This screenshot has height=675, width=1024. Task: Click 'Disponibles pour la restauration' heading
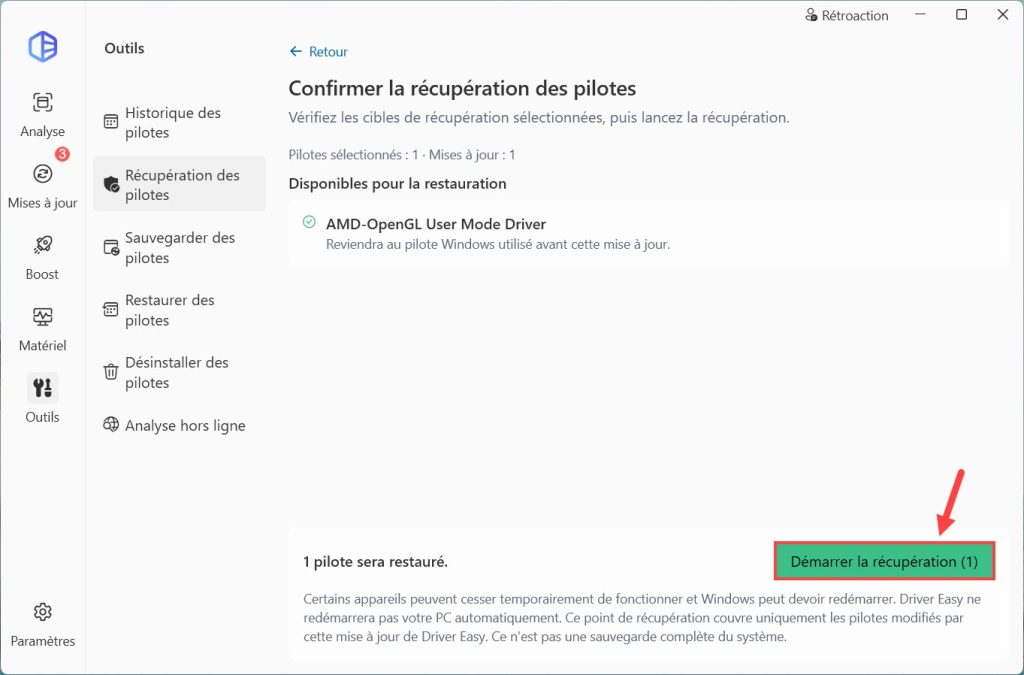click(397, 183)
